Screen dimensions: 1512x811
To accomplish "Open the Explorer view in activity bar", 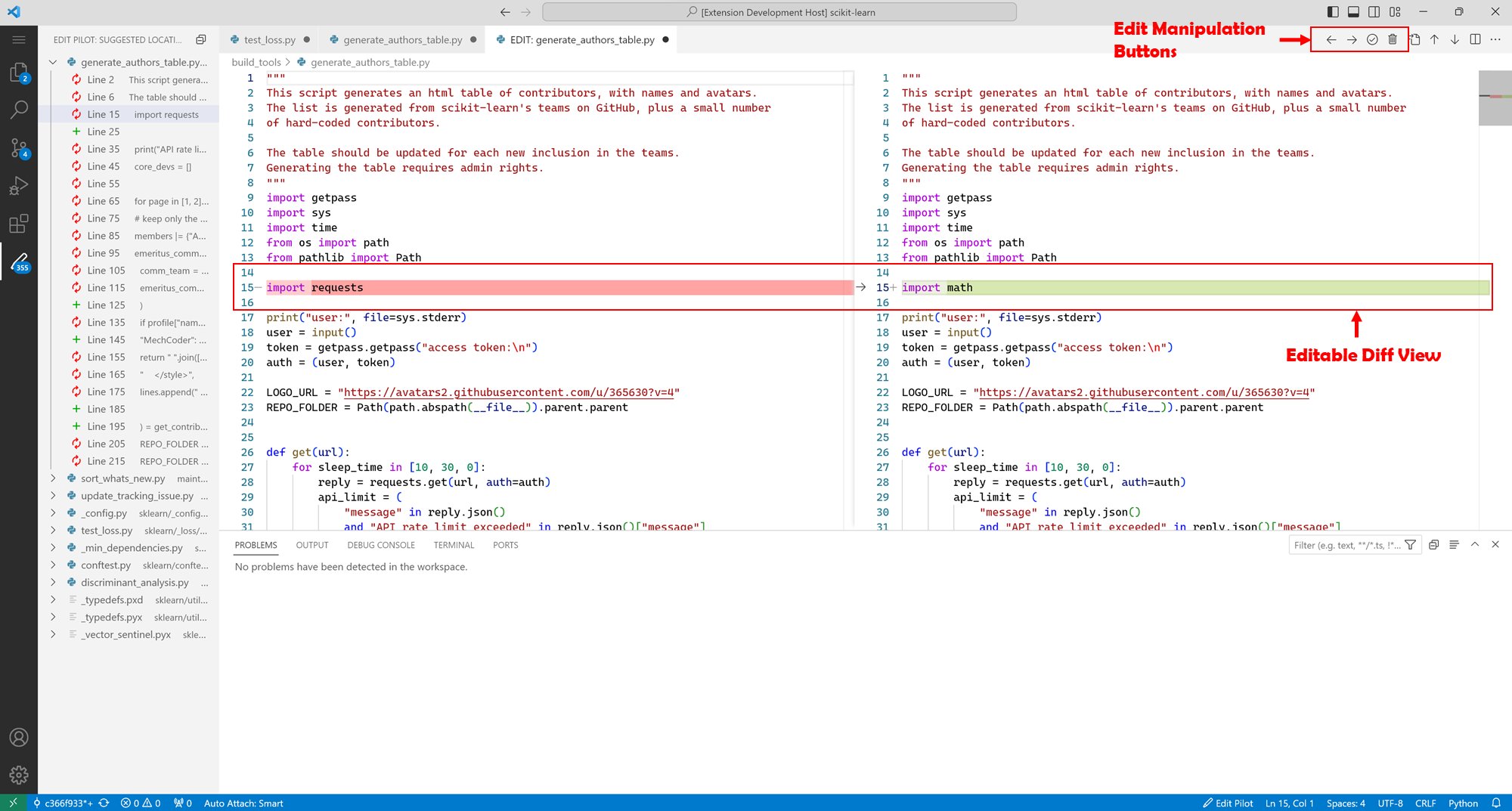I will tap(19, 73).
